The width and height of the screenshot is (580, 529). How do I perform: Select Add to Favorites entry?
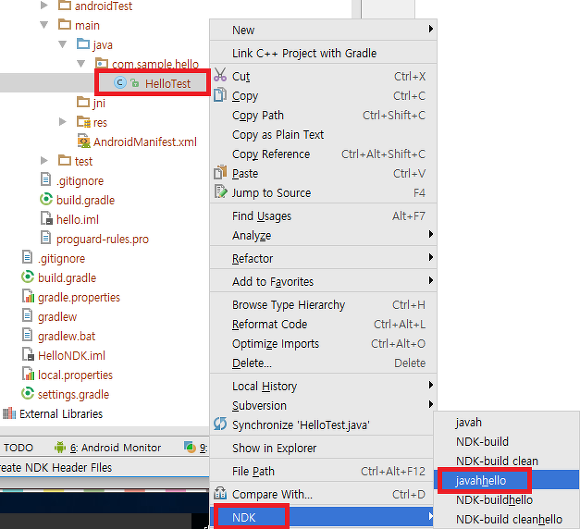323,282
